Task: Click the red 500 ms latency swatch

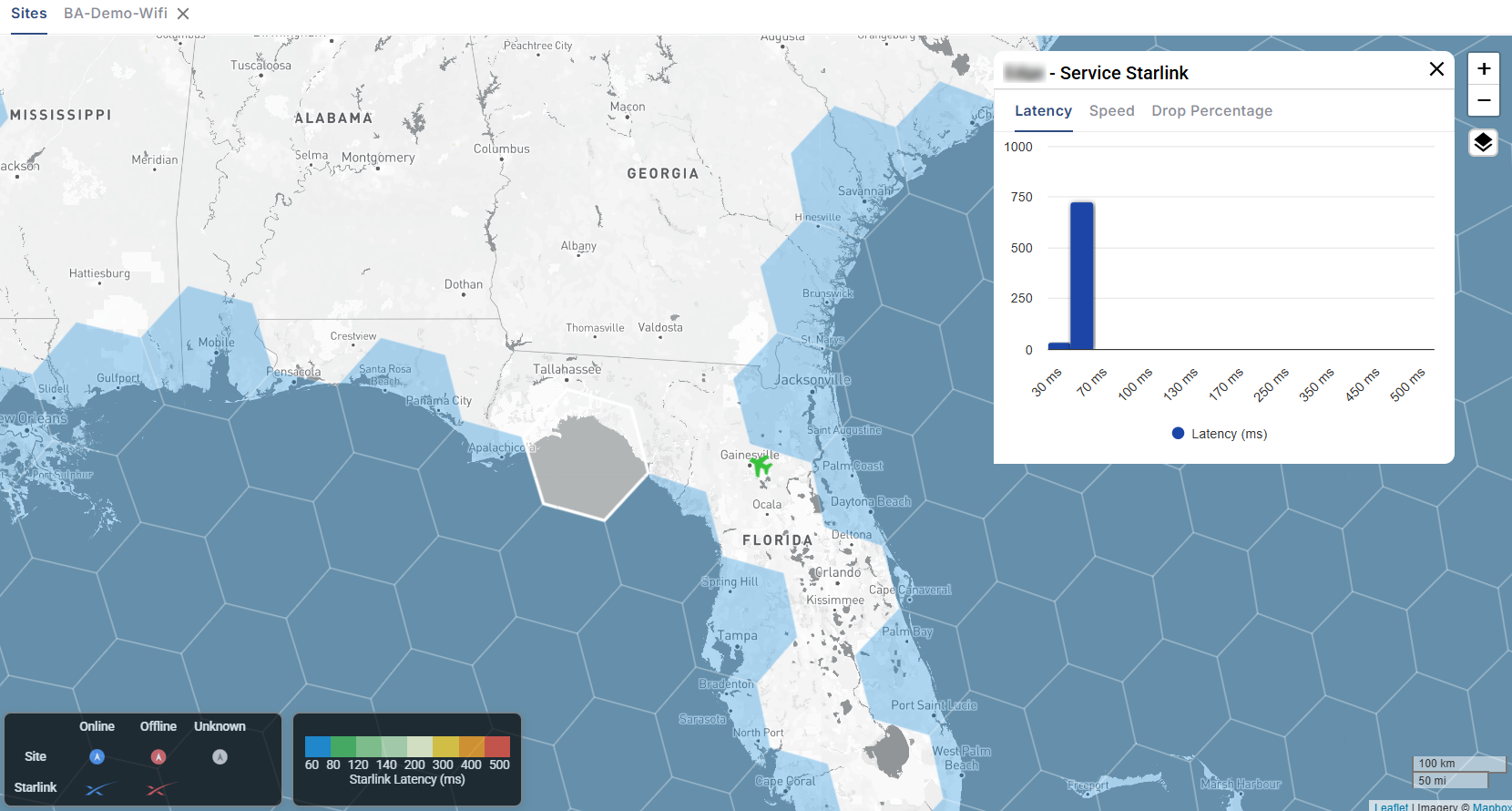Action: click(x=497, y=746)
